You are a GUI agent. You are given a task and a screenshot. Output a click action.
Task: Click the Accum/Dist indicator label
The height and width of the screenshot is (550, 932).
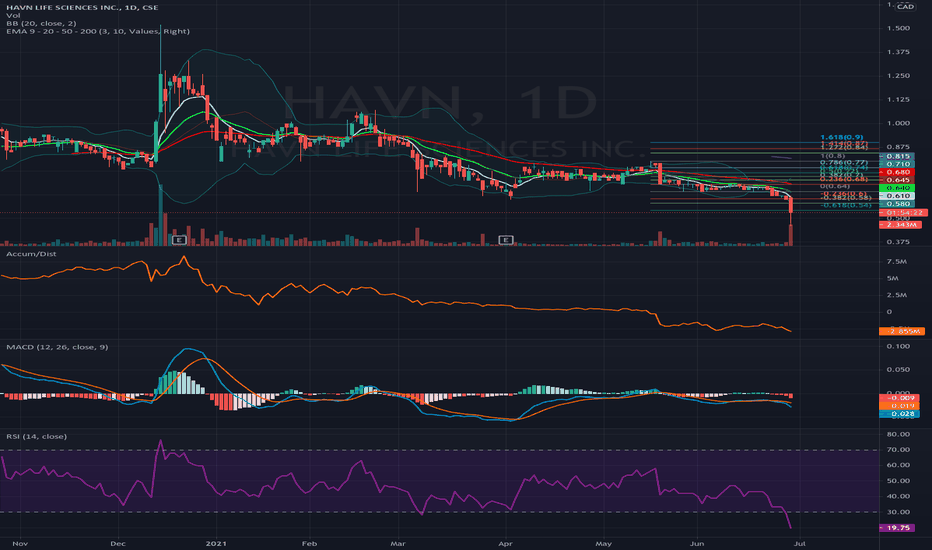[31, 254]
